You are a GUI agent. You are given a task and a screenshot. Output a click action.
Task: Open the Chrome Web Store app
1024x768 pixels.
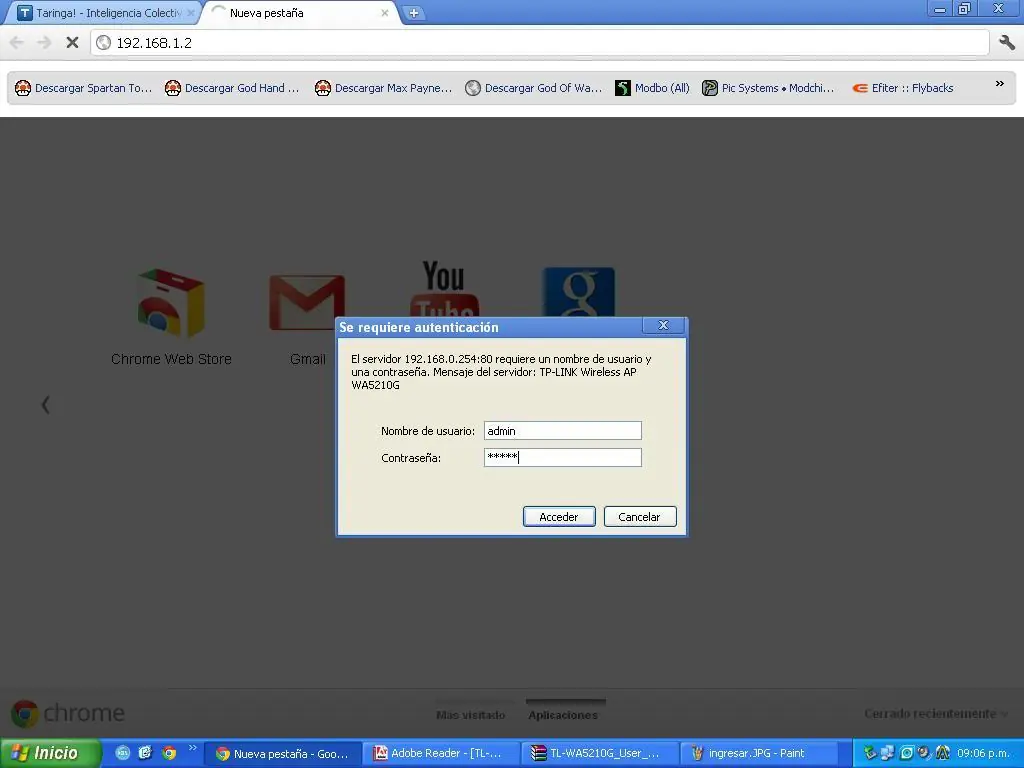tap(171, 317)
